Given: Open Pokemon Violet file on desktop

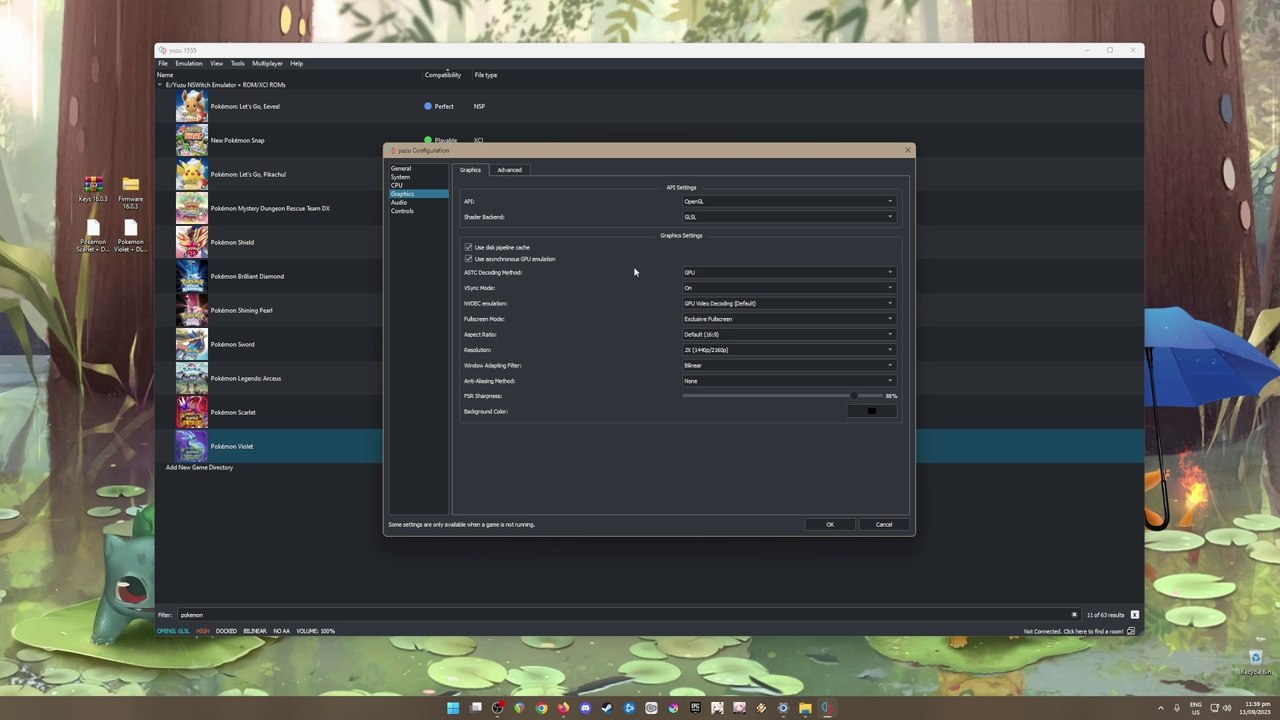Looking at the screenshot, I should pyautogui.click(x=130, y=236).
